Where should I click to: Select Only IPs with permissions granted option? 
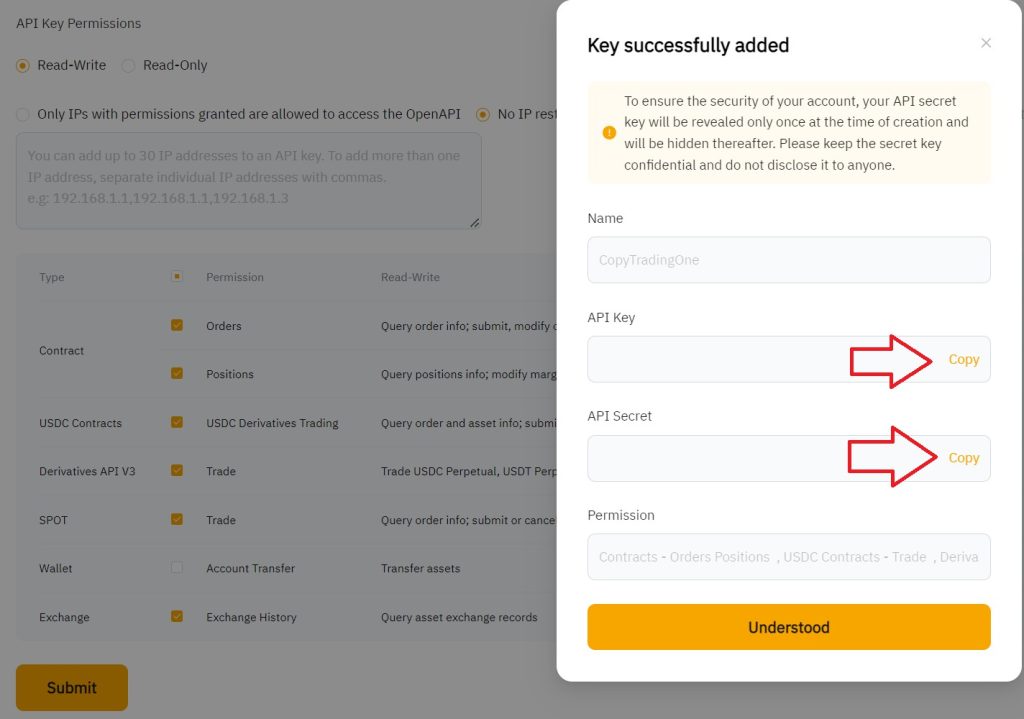click(23, 114)
